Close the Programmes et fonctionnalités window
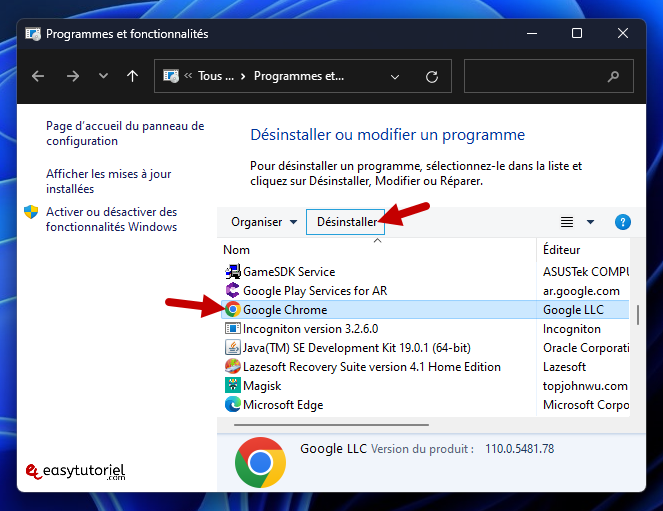 [x=622, y=33]
